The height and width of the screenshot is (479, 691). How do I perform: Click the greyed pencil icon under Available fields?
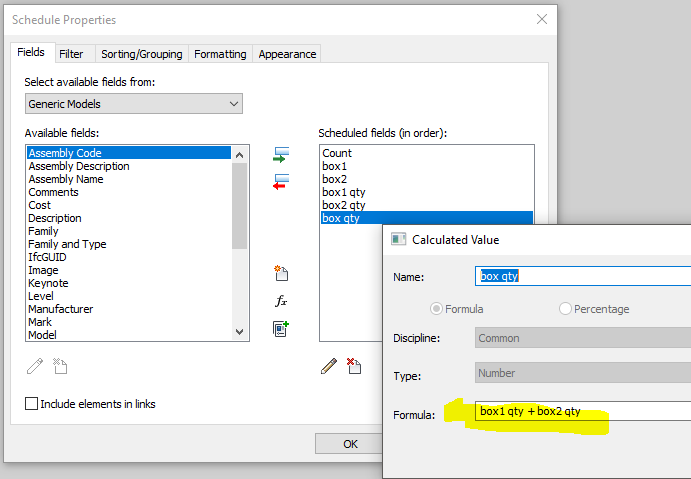35,366
